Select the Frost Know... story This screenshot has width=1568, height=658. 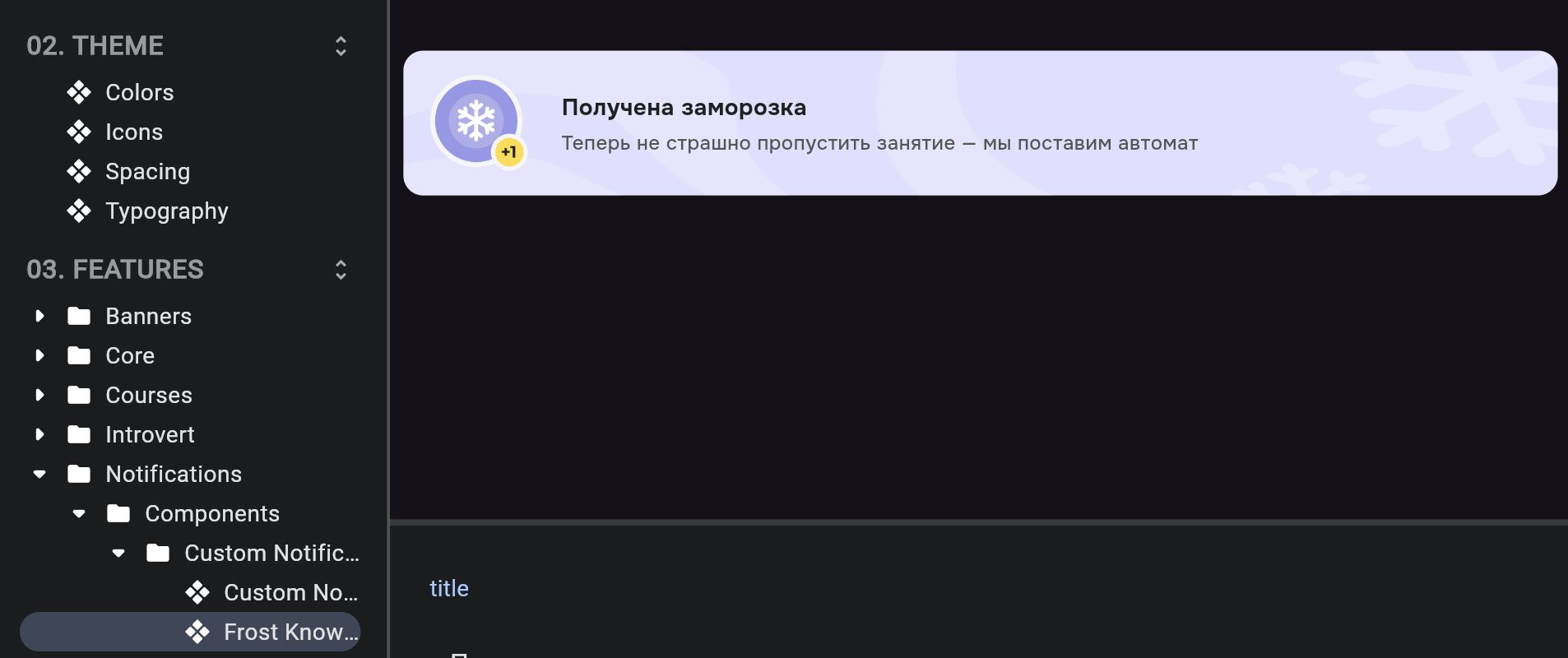tap(190, 632)
